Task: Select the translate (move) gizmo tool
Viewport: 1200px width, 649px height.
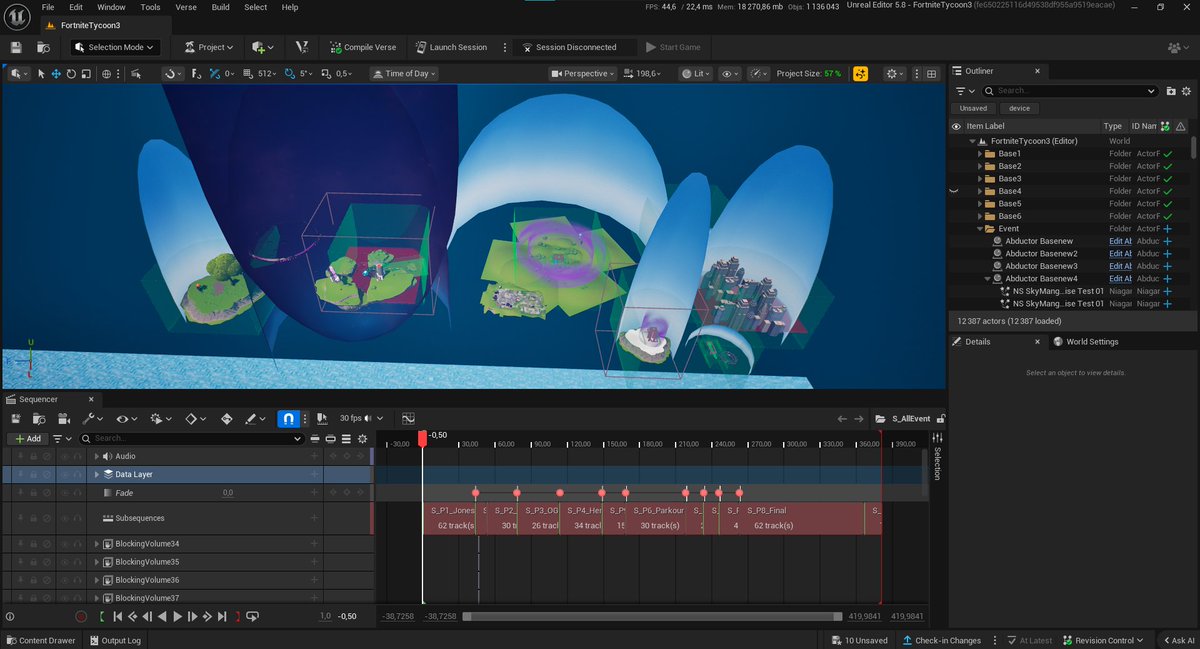Action: point(56,73)
